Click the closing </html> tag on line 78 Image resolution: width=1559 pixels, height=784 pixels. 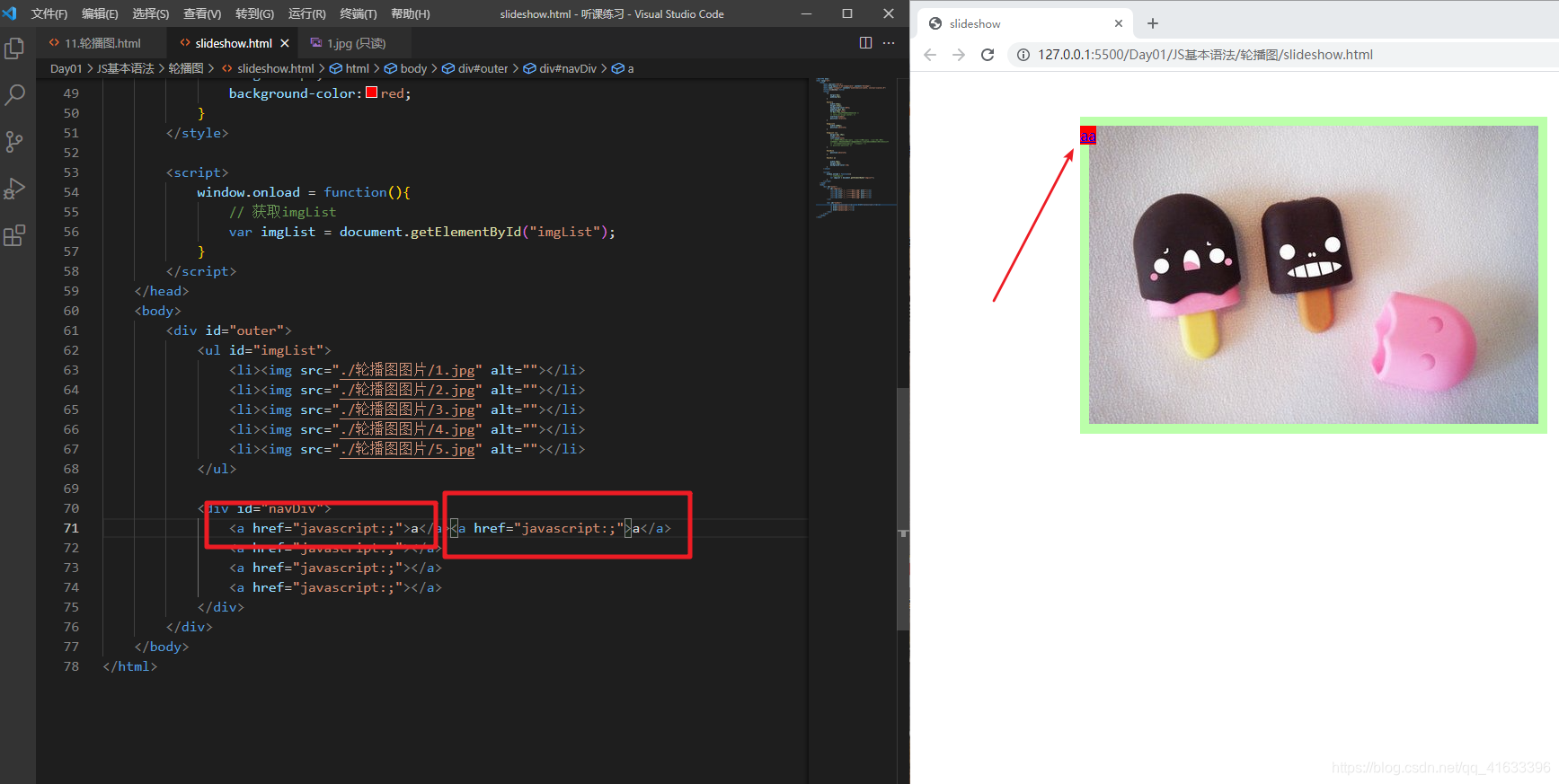coord(130,666)
